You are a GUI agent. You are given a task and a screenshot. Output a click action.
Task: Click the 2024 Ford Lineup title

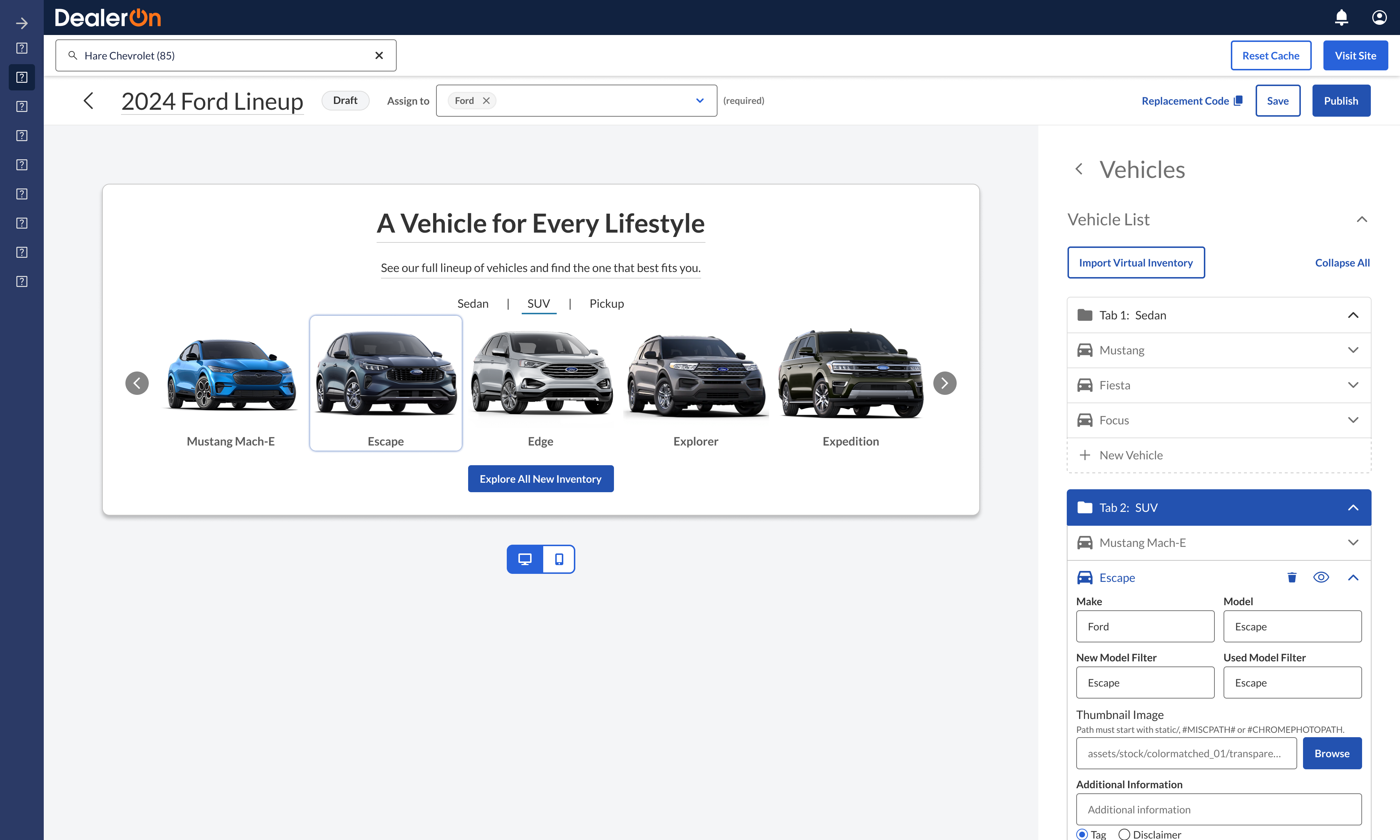tap(212, 101)
